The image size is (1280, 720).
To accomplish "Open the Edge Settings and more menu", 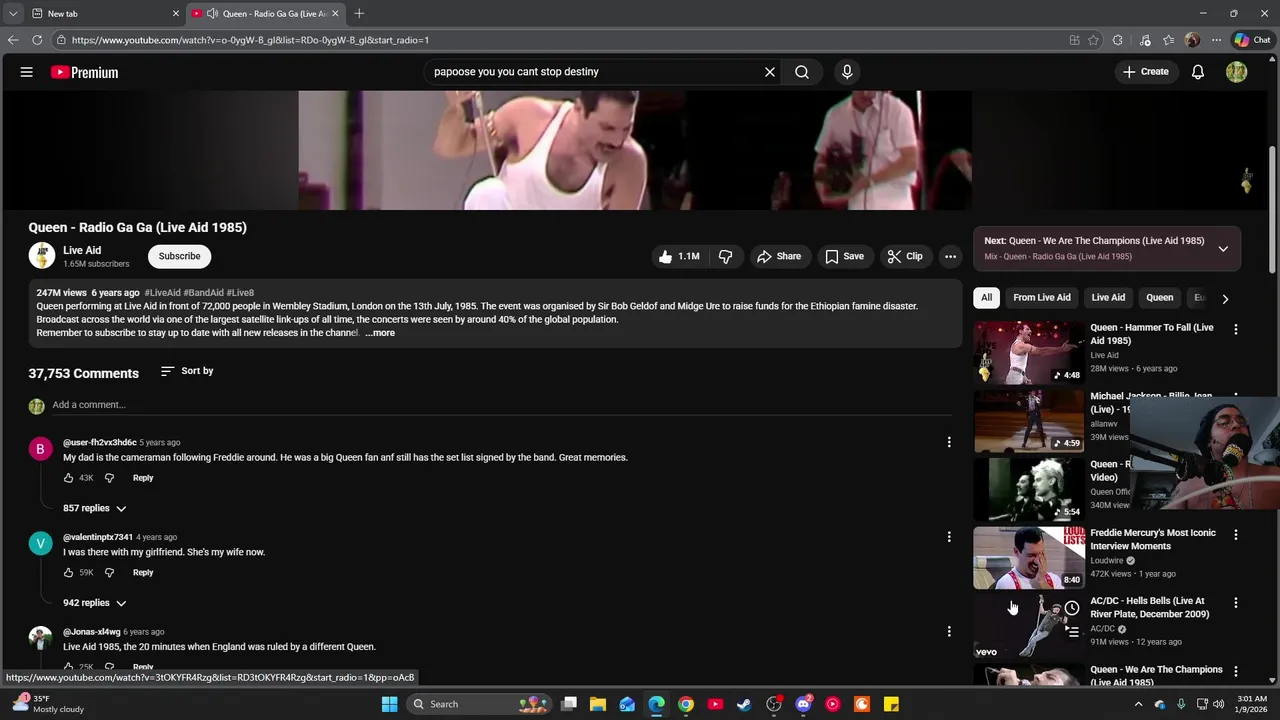I will click(1216, 40).
